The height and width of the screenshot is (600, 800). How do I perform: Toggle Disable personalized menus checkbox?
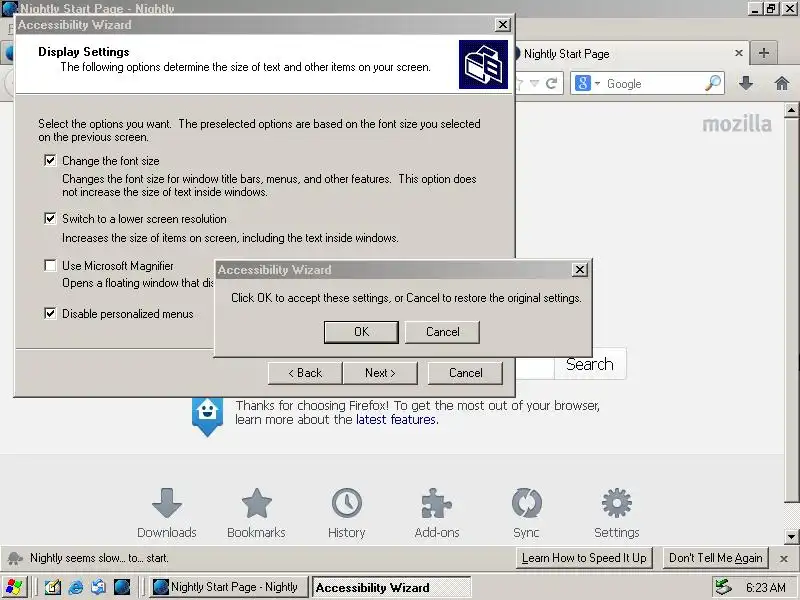[x=50, y=313]
